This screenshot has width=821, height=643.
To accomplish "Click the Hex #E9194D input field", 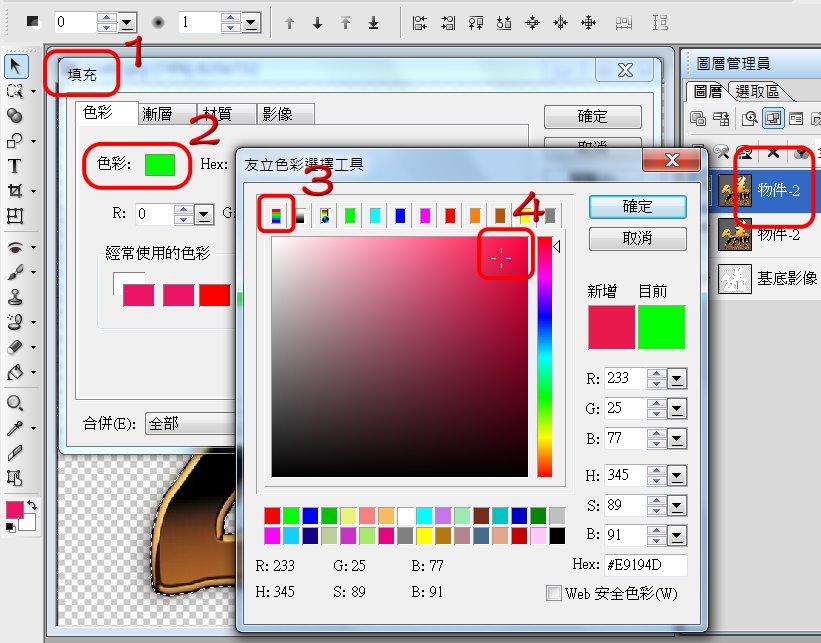I will (645, 565).
